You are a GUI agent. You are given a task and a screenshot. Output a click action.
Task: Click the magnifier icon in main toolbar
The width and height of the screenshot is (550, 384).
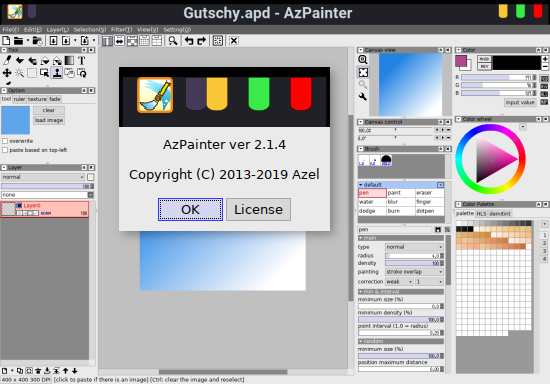point(172,41)
